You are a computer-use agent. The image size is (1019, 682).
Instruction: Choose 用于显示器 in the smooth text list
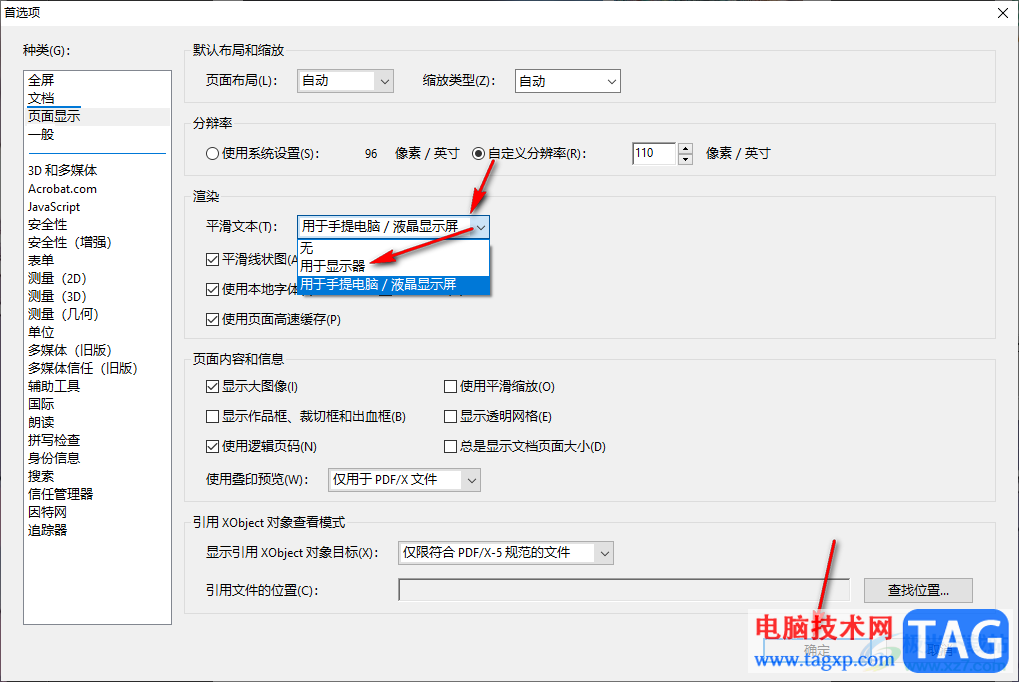pos(393,266)
